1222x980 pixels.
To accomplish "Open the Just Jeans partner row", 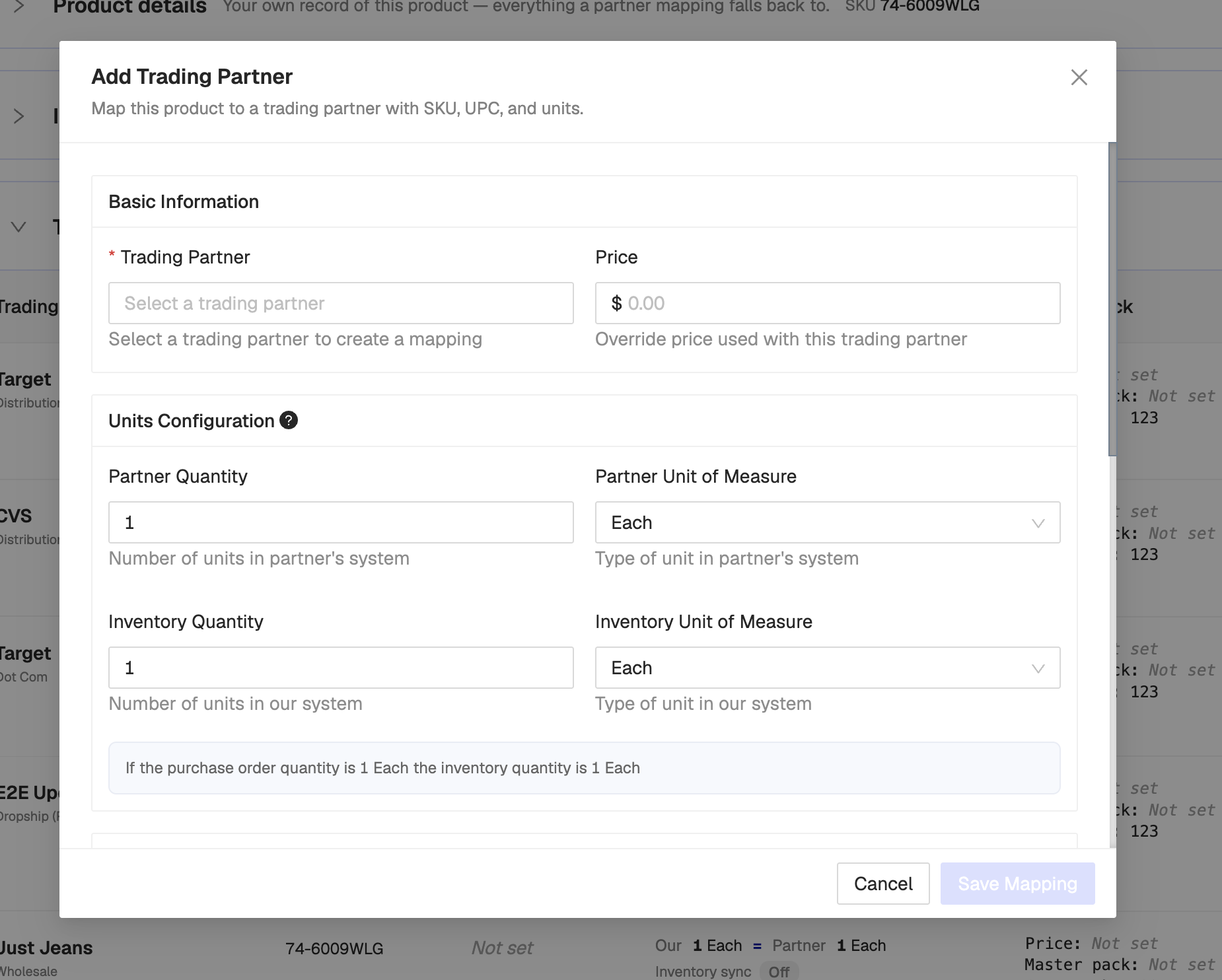I will click(46, 948).
